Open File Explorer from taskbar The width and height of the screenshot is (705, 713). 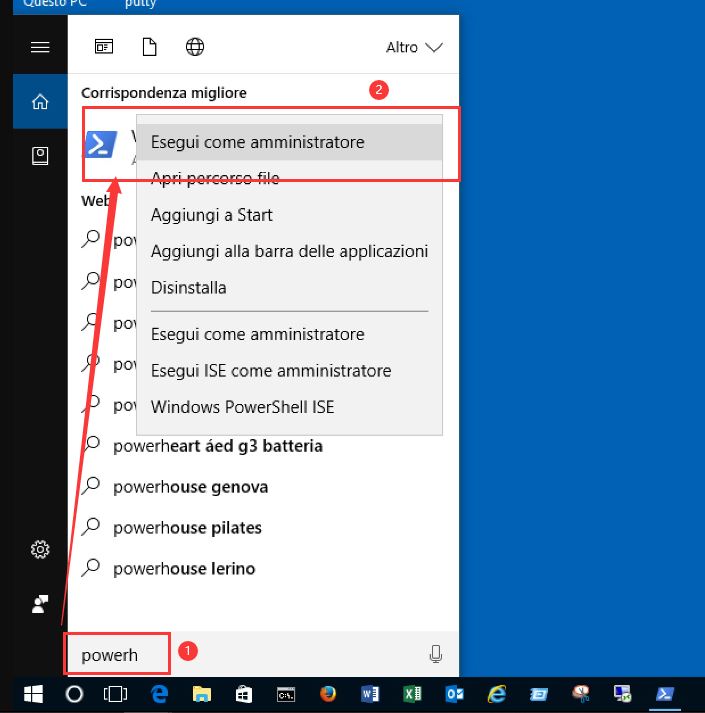(x=201, y=694)
